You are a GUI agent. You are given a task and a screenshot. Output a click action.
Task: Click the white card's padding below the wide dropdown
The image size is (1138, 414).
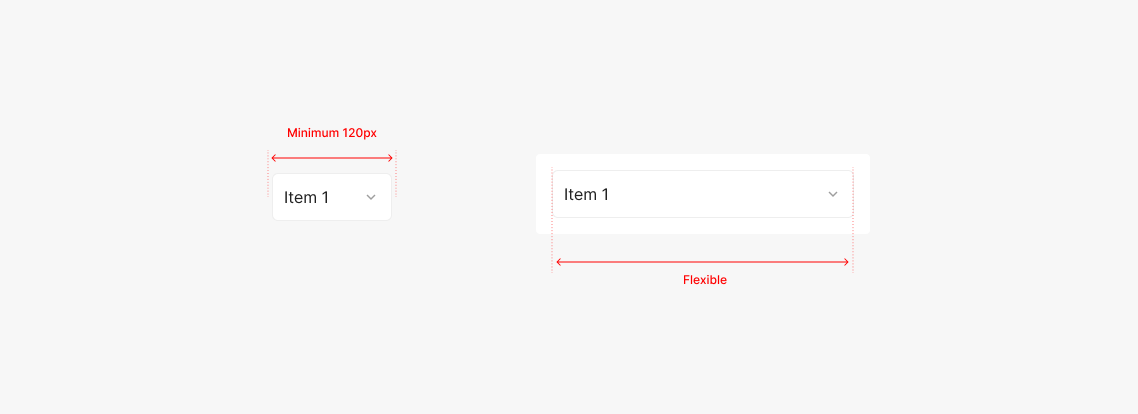pyautogui.click(x=702, y=226)
